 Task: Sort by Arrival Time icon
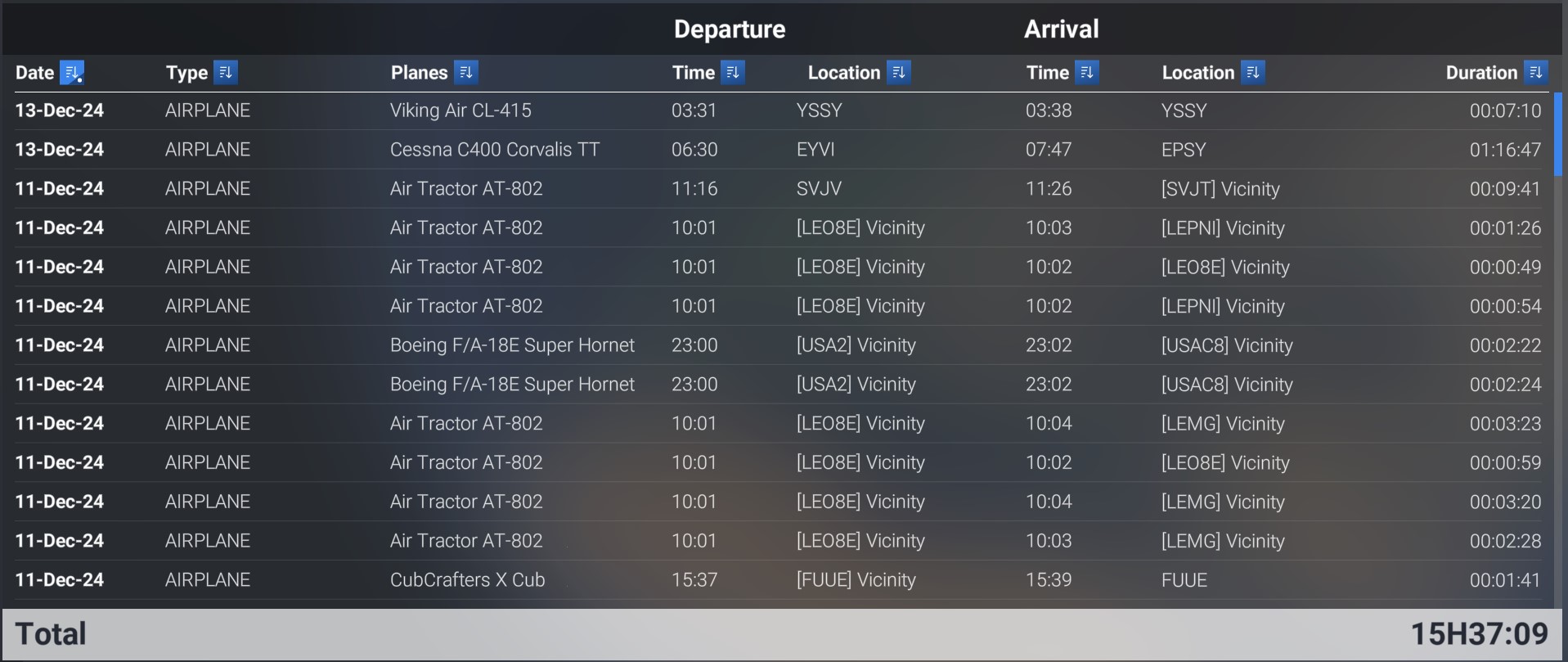[1086, 73]
